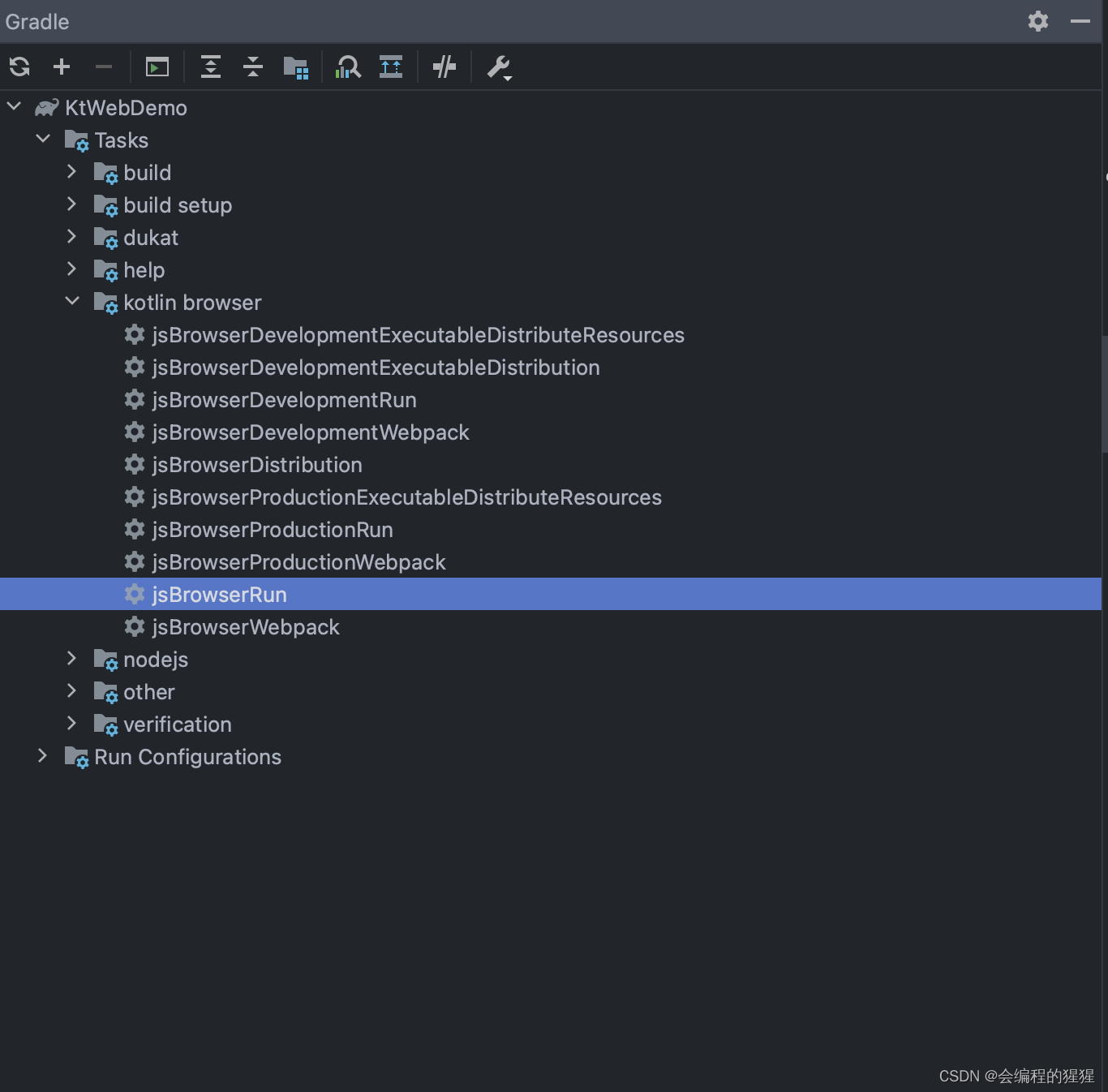The height and width of the screenshot is (1092, 1108).
Task: Select the Run Configurations label
Action: (188, 757)
